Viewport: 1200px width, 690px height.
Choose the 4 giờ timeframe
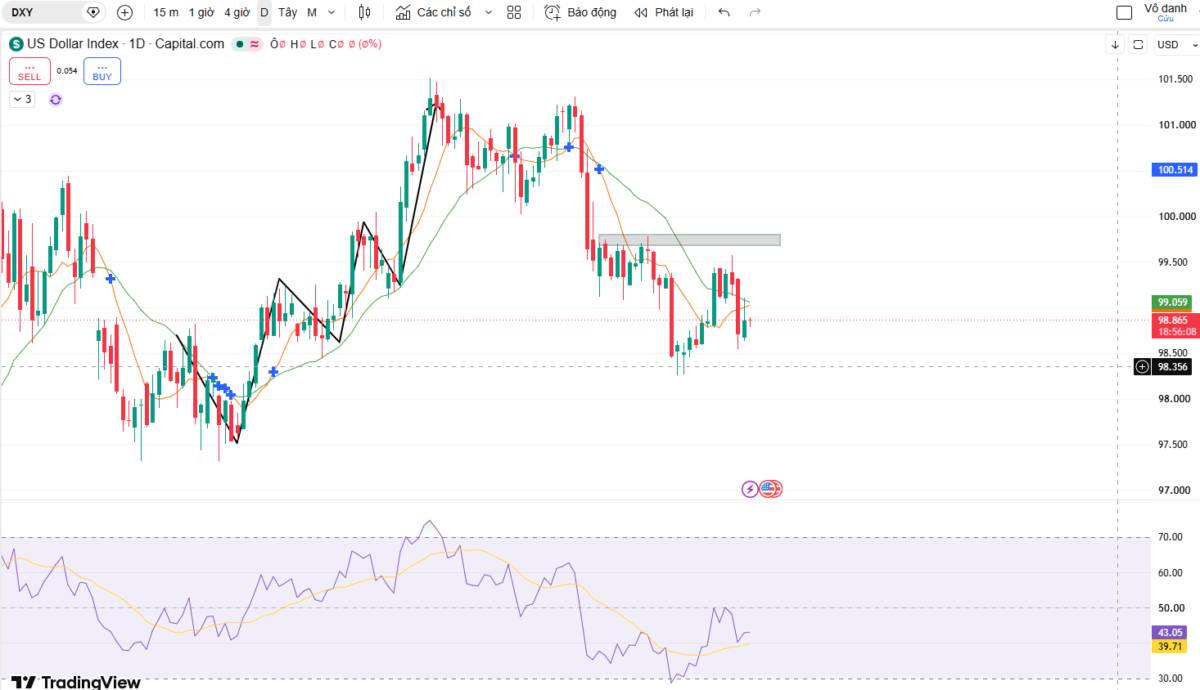tap(237, 12)
